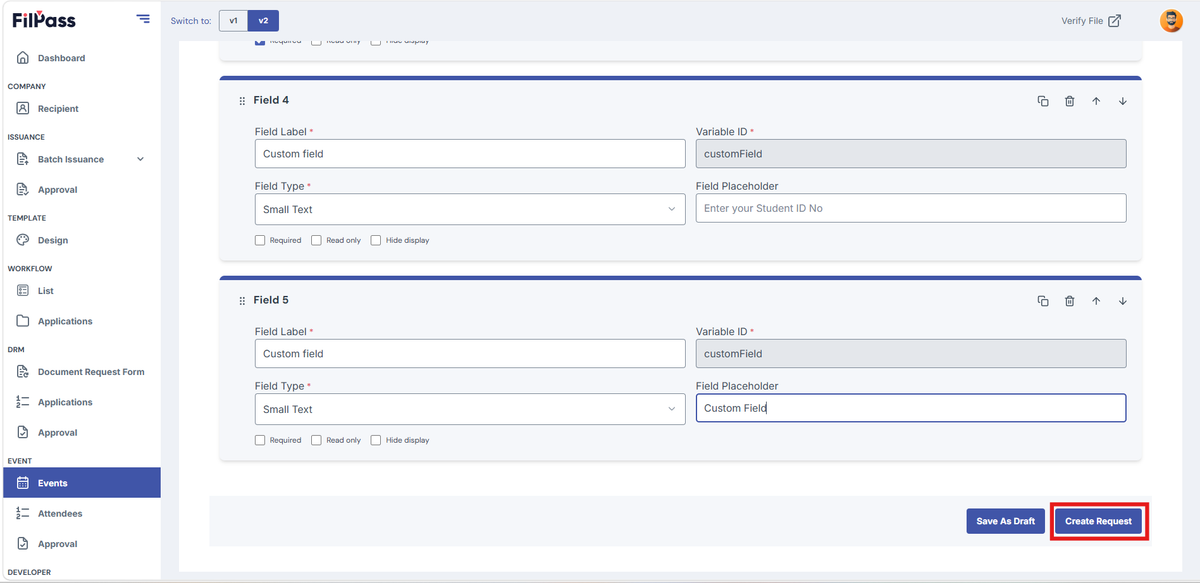This screenshot has width=1200, height=583.
Task: Collapse sidebar with hamburger menu icon
Action: [143, 19]
